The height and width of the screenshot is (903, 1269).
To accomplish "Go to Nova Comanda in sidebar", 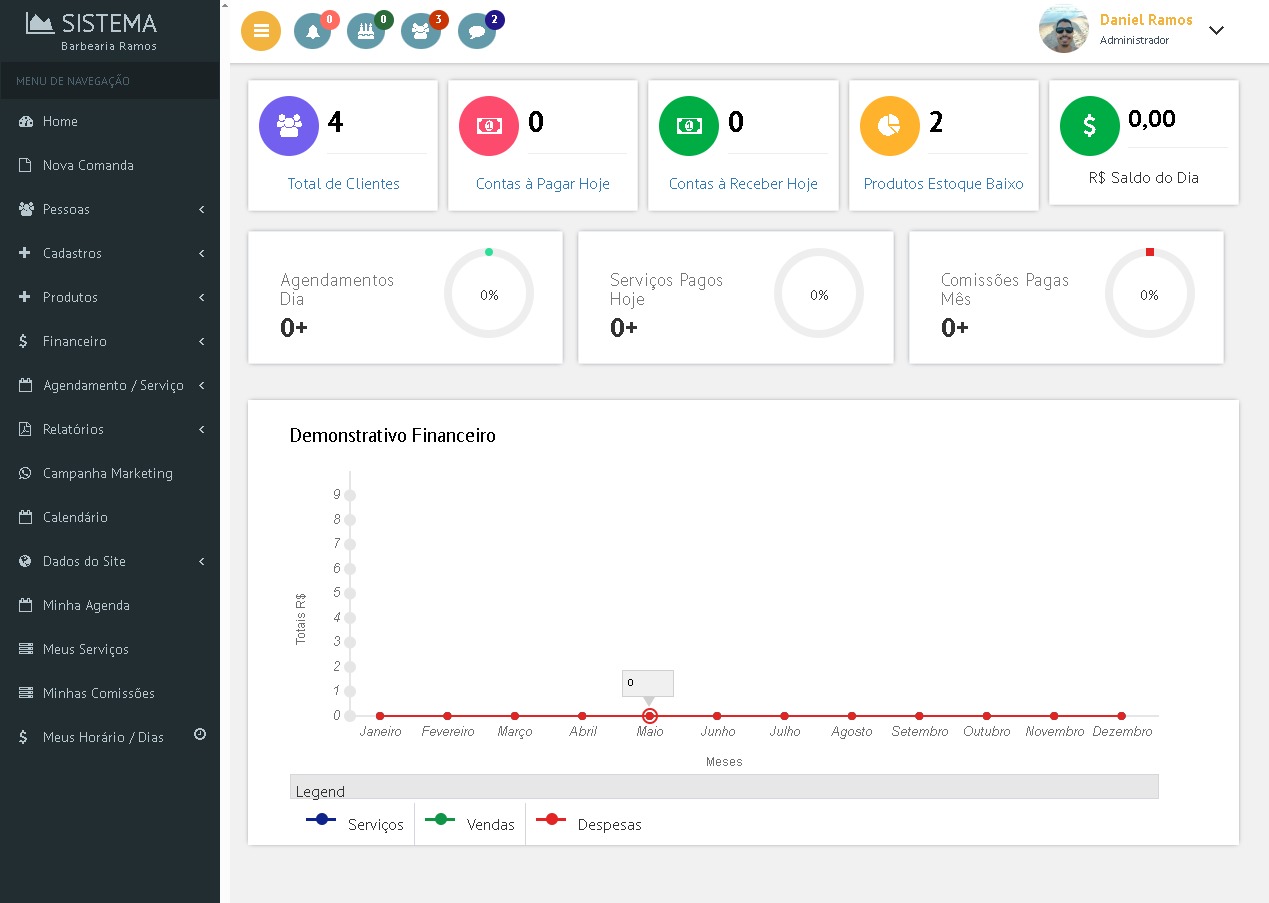I will [x=88, y=165].
